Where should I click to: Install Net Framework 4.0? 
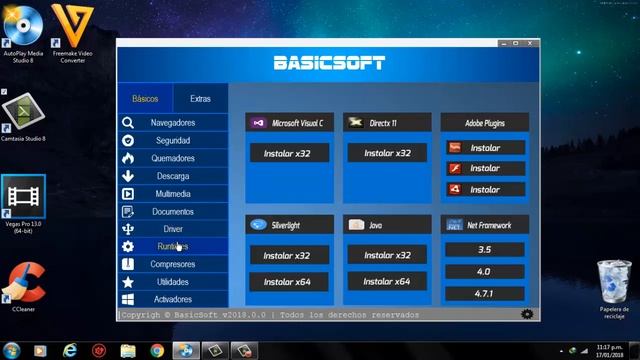point(485,271)
